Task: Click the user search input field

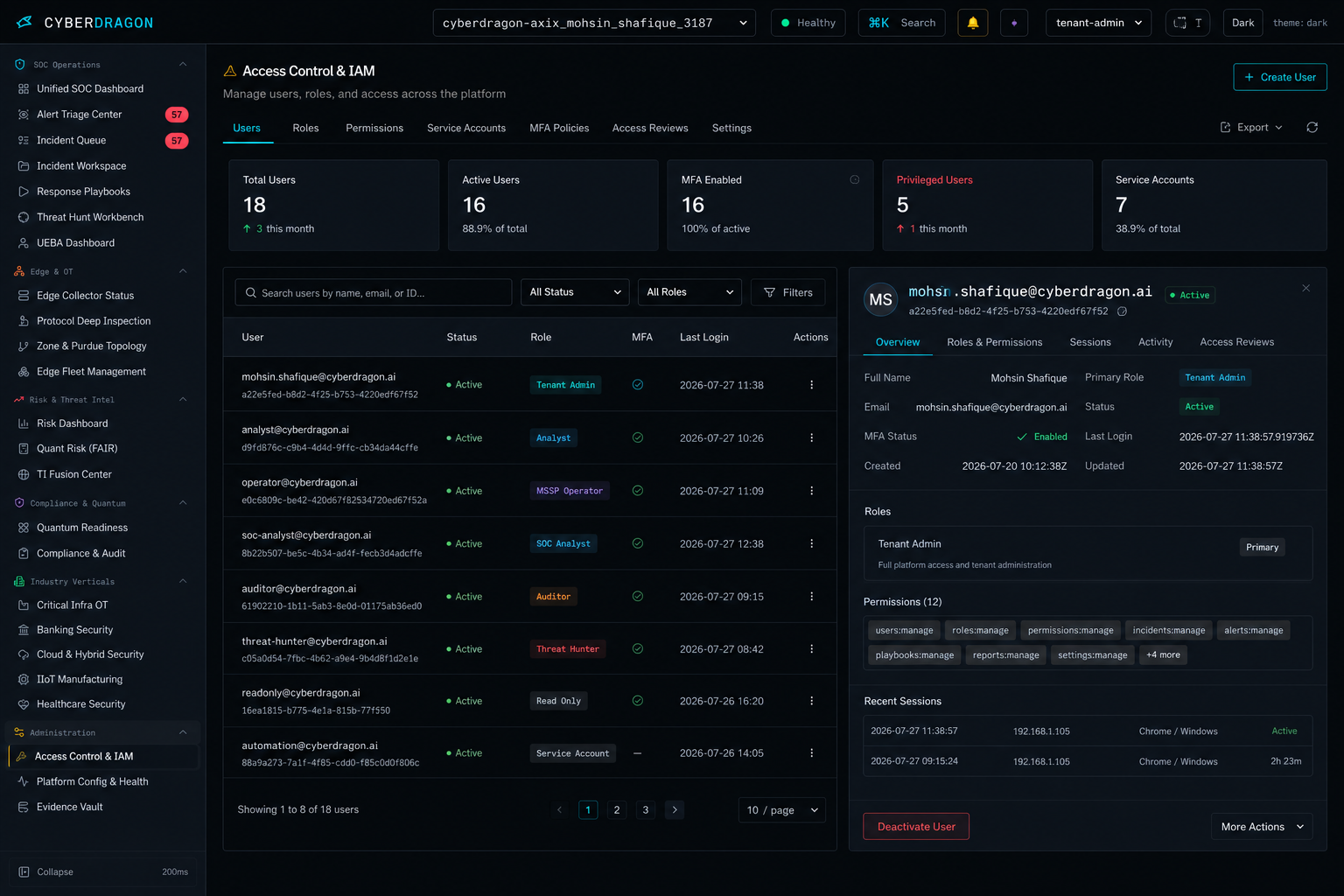Action: click(374, 292)
